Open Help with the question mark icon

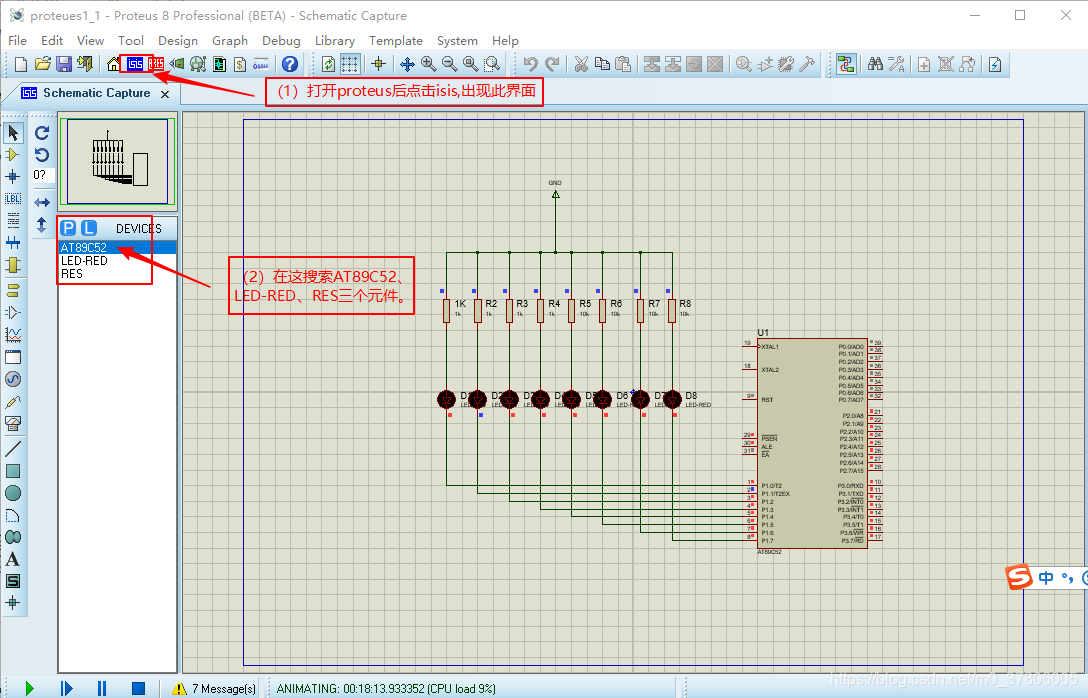(x=290, y=65)
